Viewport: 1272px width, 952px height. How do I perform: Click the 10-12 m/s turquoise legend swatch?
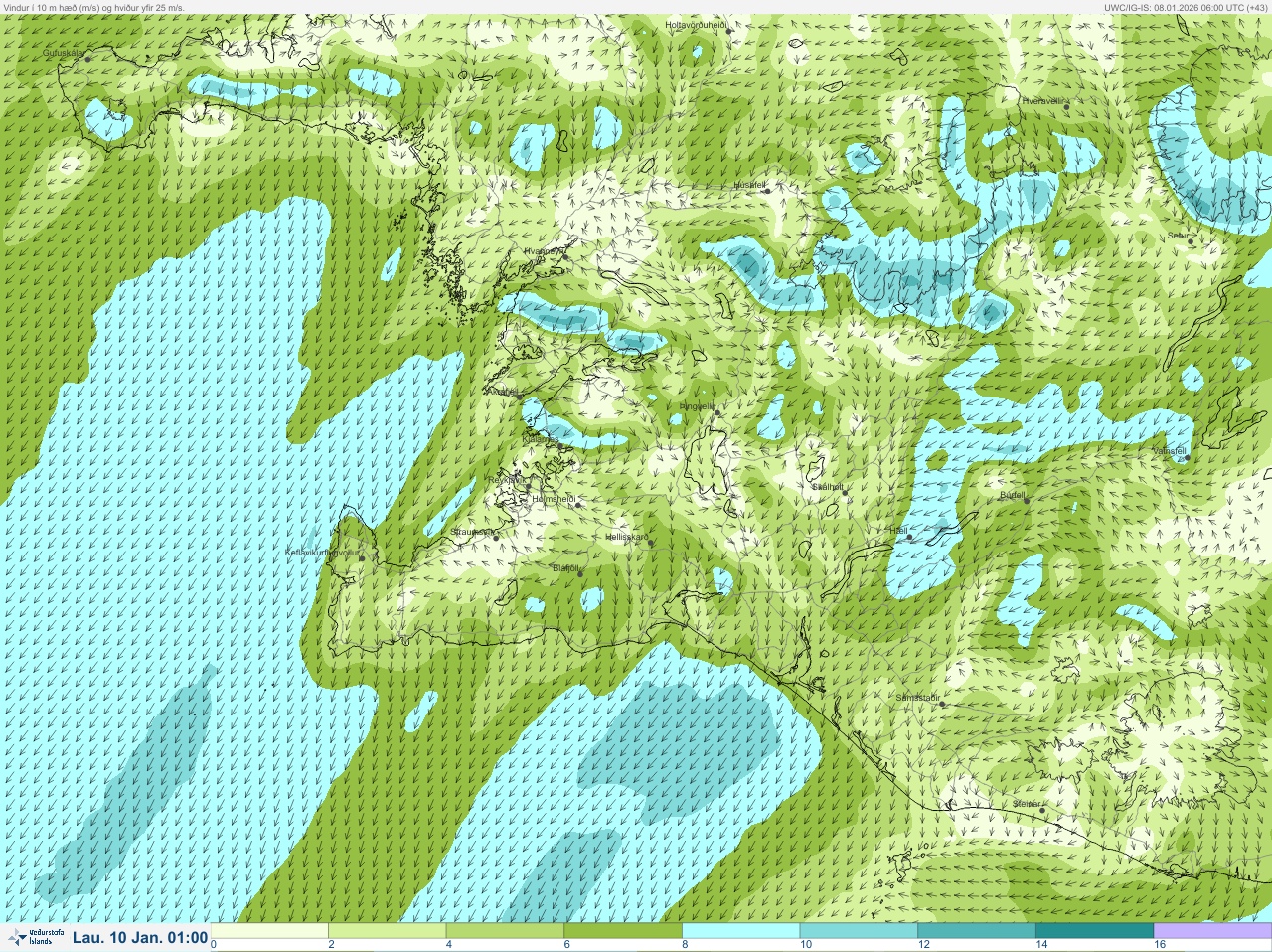coord(859,931)
